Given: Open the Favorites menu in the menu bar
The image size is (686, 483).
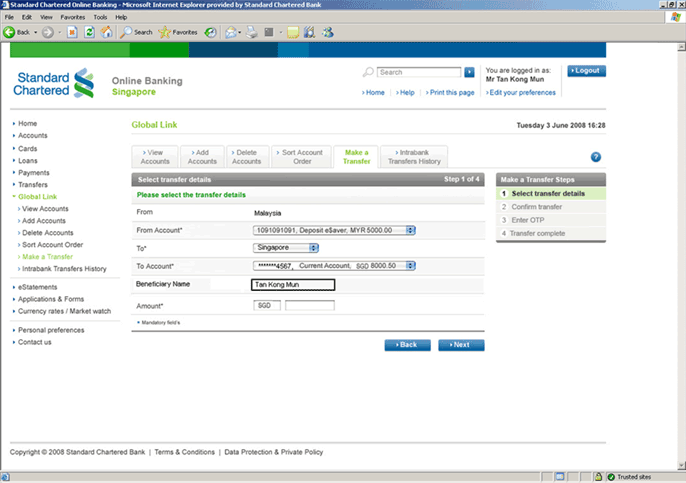Looking at the screenshot, I should [73, 17].
